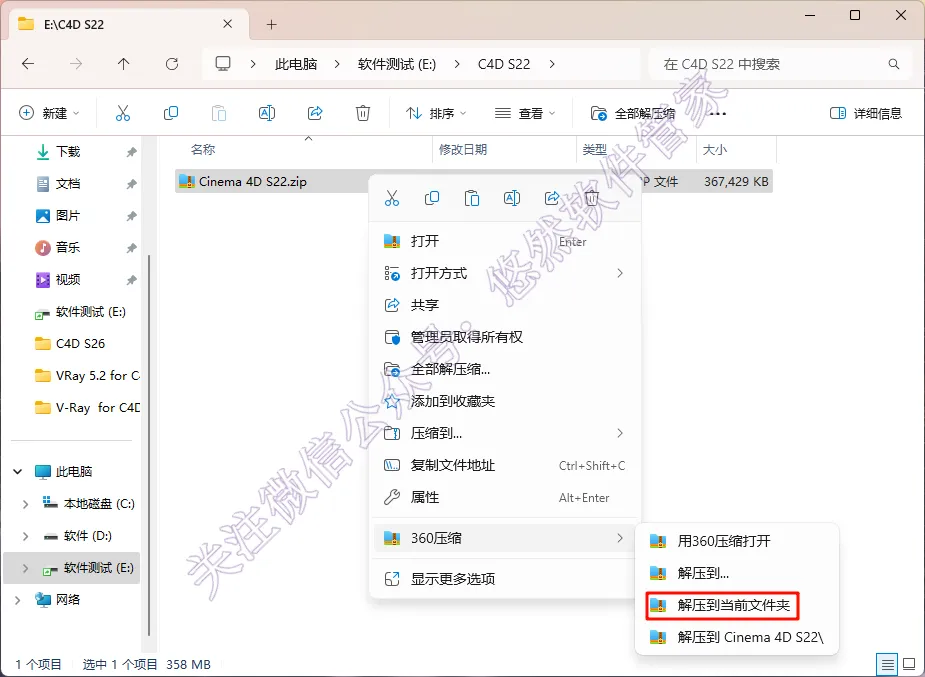Close the E:\C4D S22 tab
This screenshot has width=925, height=677.
[x=228, y=24]
